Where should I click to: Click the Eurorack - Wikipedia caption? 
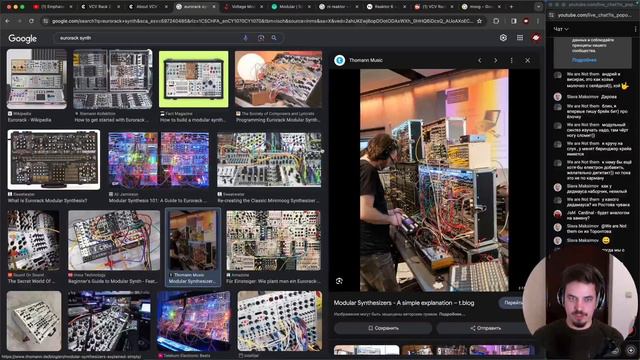point(29,120)
